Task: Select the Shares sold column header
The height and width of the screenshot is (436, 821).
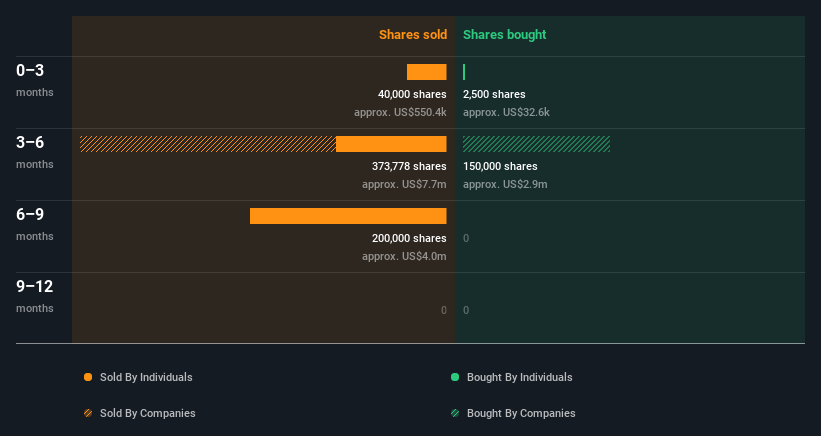Action: 413,35
